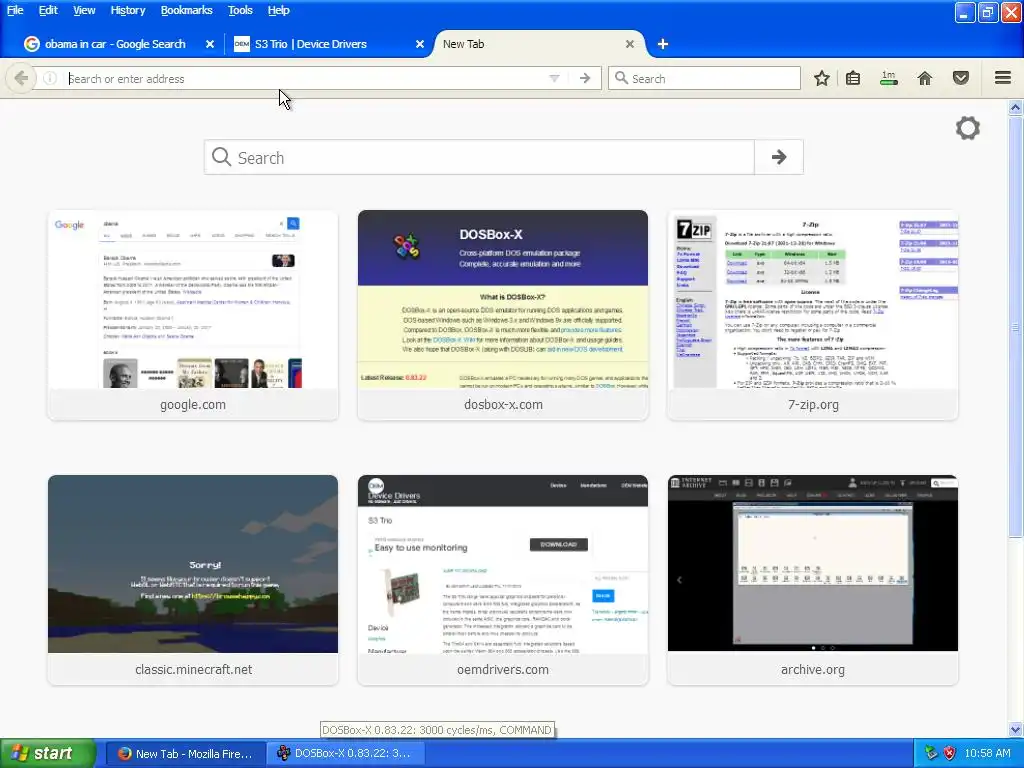
Task: Go to home page via house icon
Action: point(925,78)
